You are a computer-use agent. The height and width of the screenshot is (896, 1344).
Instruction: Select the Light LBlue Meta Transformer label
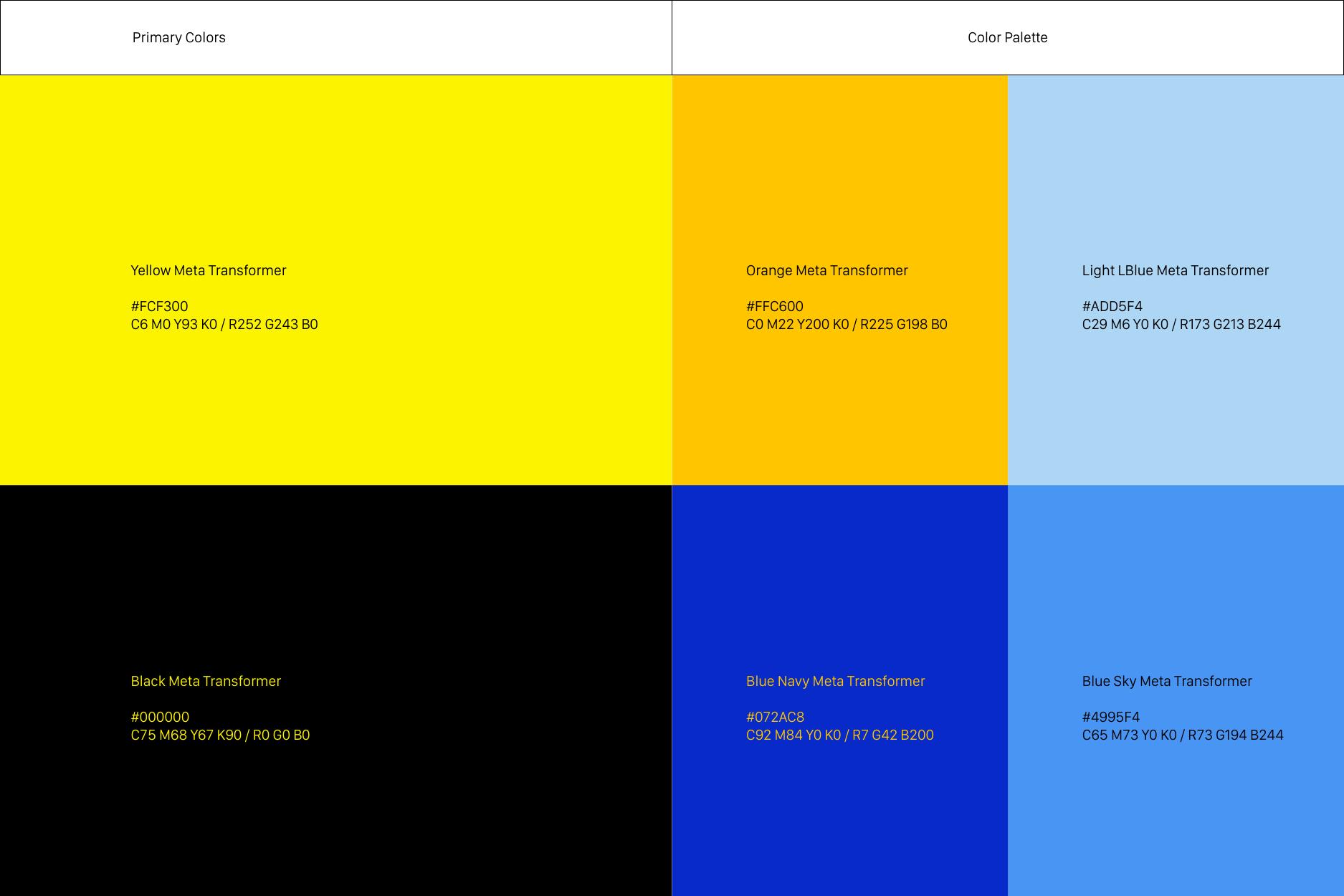pos(1176,270)
